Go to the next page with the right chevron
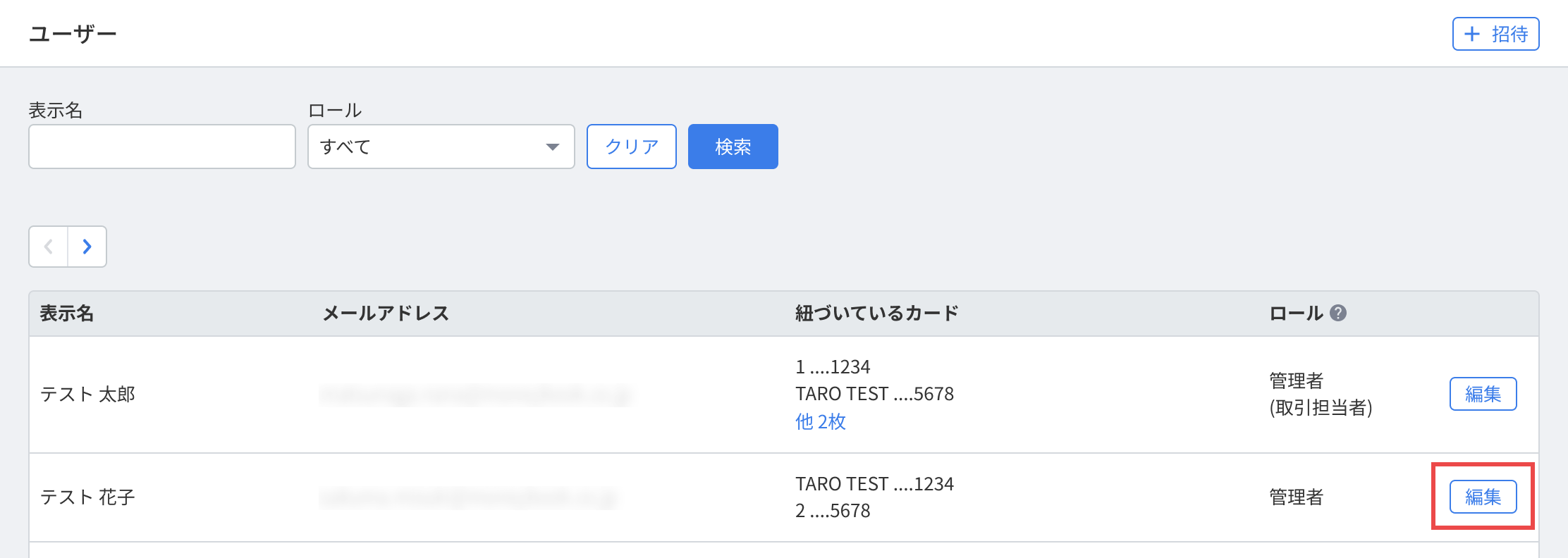1568x558 pixels. point(87,247)
